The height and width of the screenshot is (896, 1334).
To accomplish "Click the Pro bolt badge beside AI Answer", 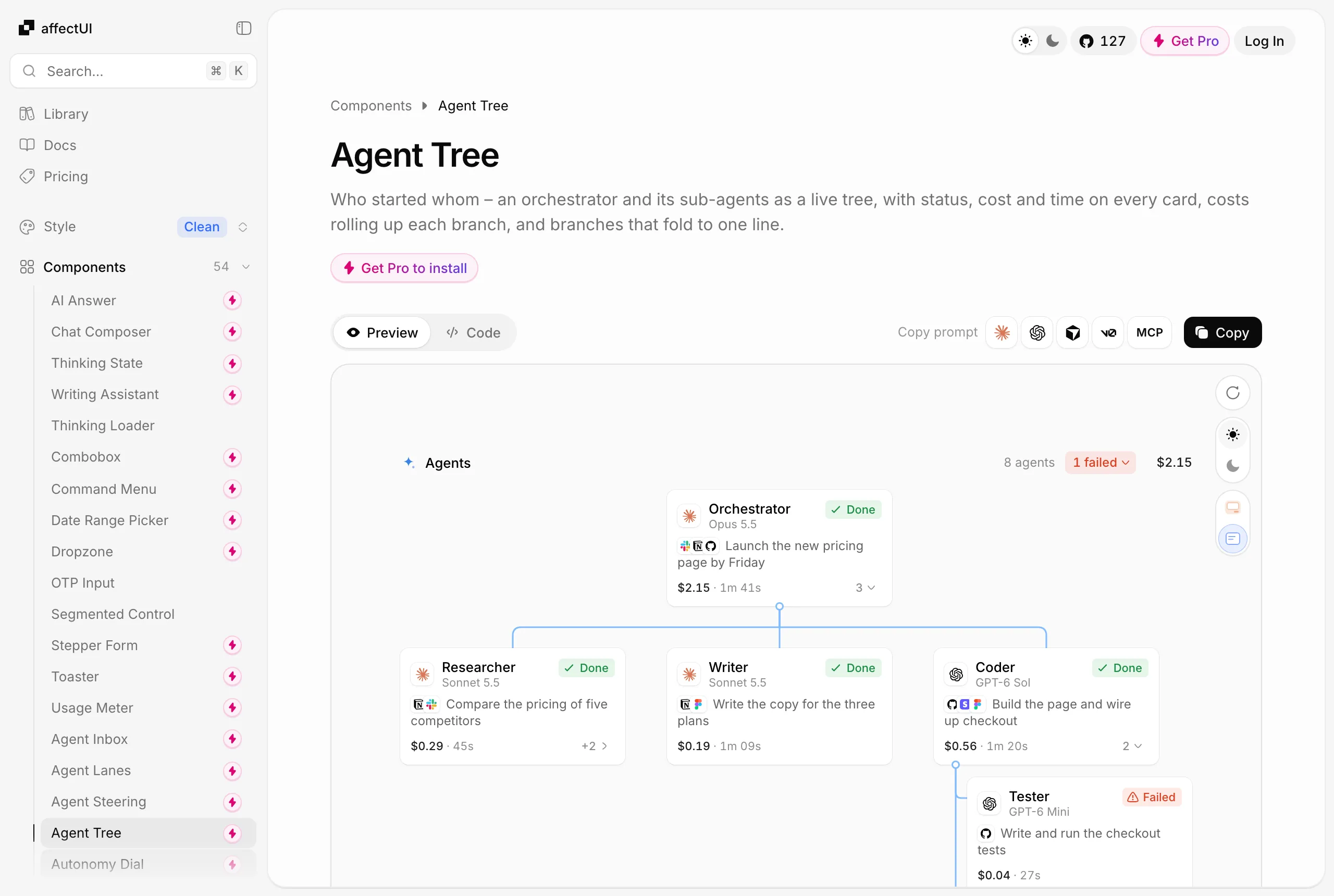I will tap(232, 301).
